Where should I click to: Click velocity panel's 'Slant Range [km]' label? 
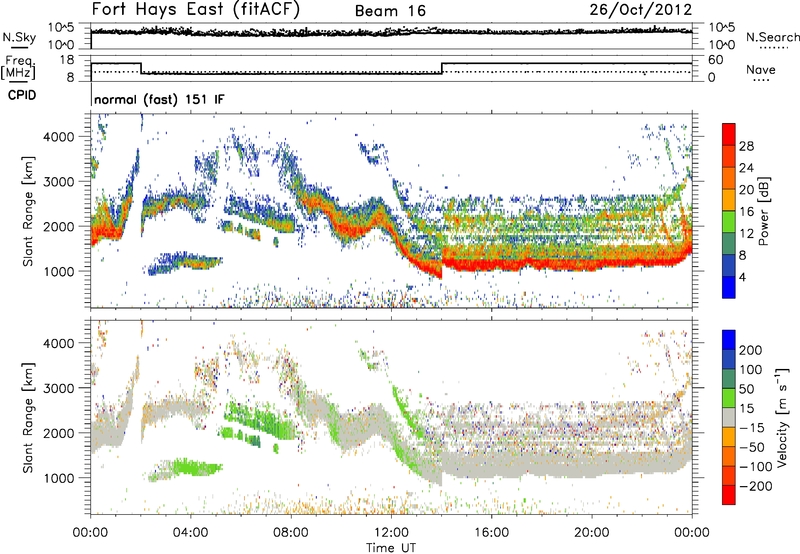coord(28,417)
